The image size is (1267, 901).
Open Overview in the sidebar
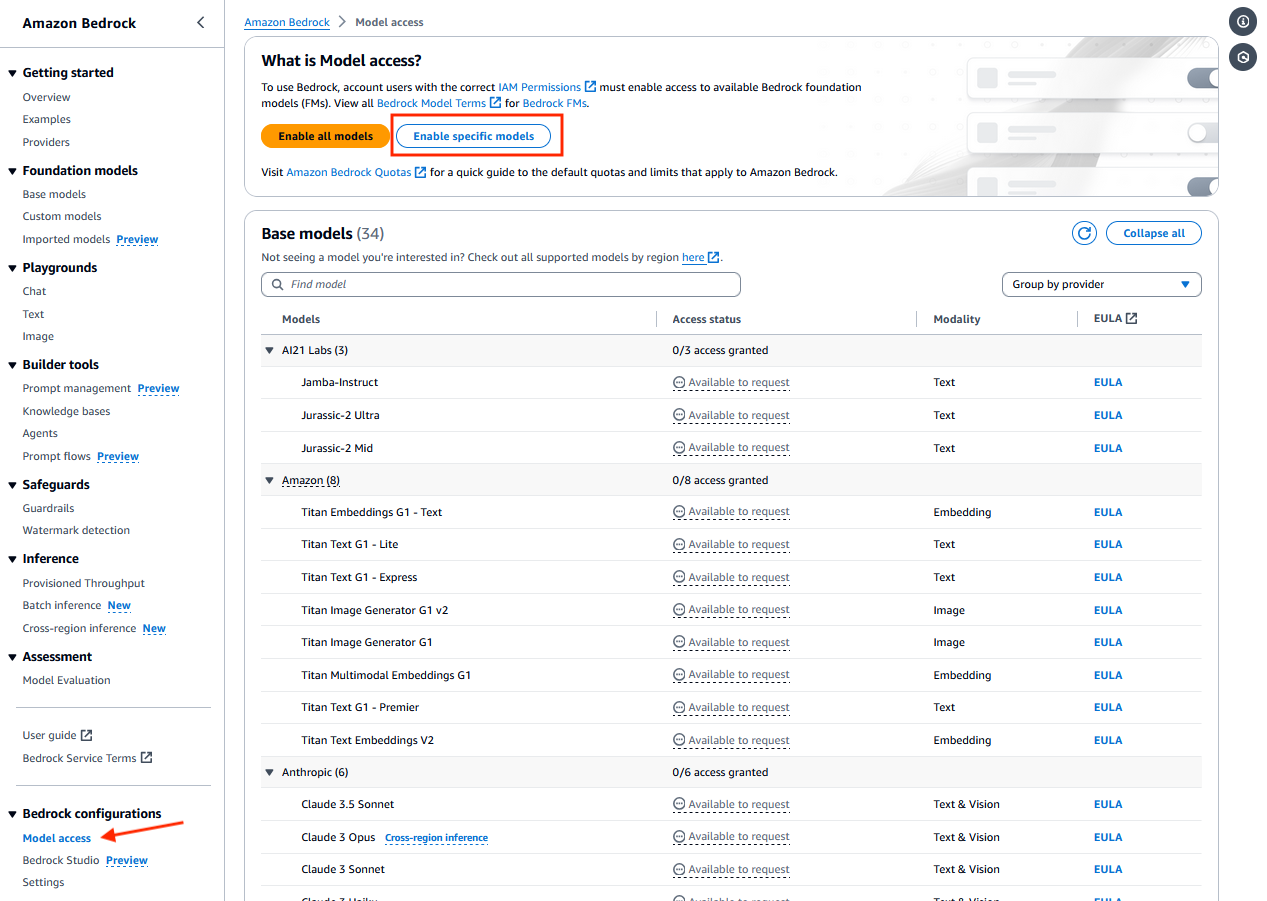(46, 97)
